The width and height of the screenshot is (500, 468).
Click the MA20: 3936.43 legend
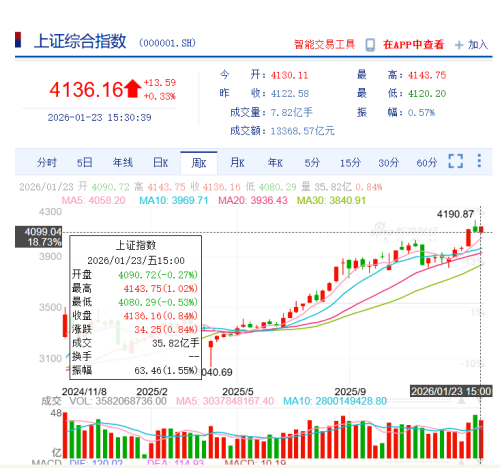(x=253, y=200)
